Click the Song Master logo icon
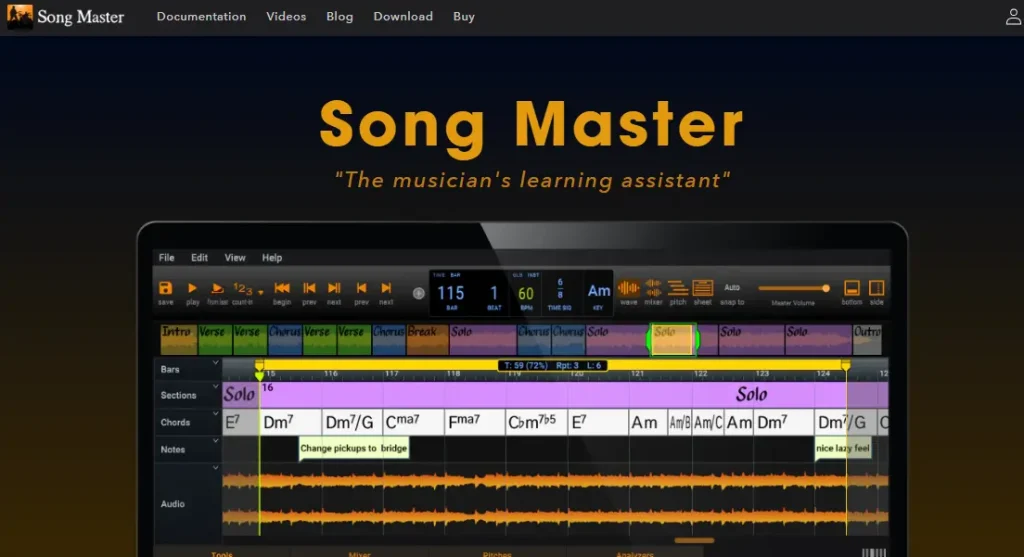1024x557 pixels. pyautogui.click(x=20, y=16)
